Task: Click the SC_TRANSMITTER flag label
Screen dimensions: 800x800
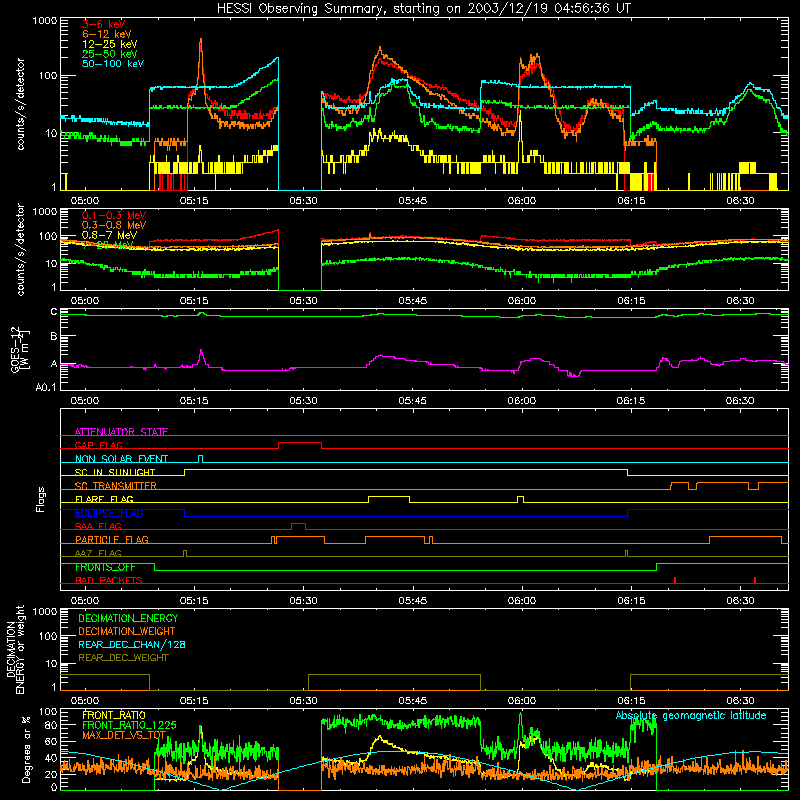Action: pos(116,486)
